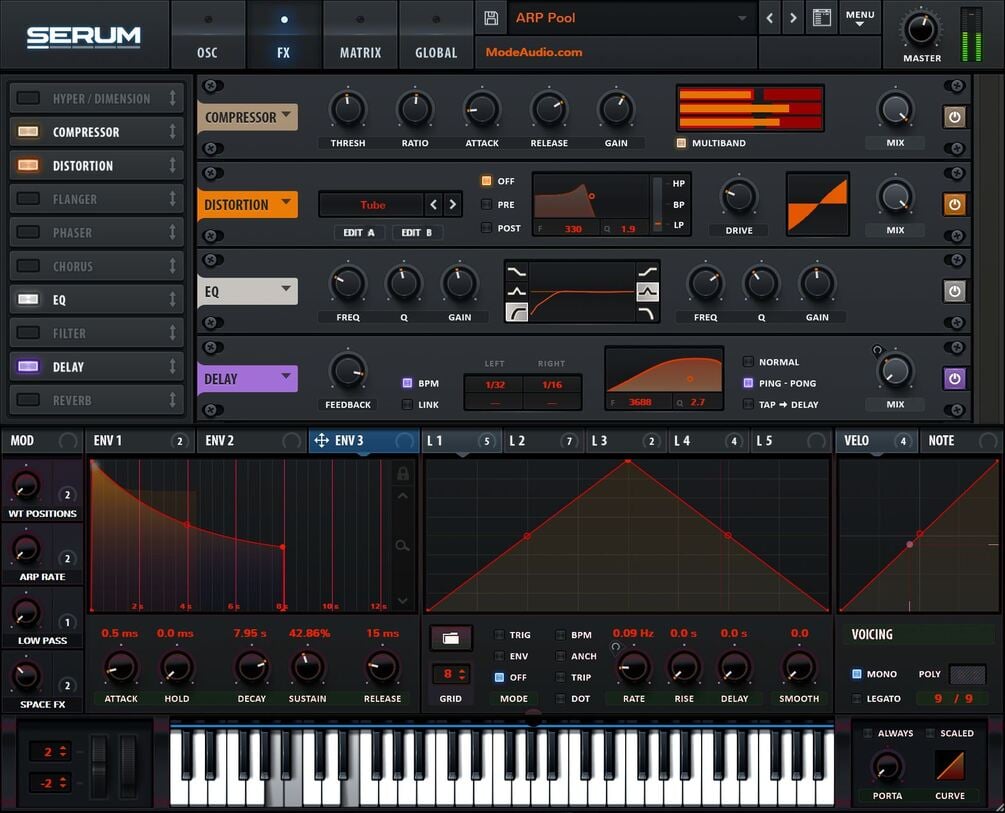Click the delay FEEDBACK knob
Screen dimensions: 1005x813
[x=348, y=371]
